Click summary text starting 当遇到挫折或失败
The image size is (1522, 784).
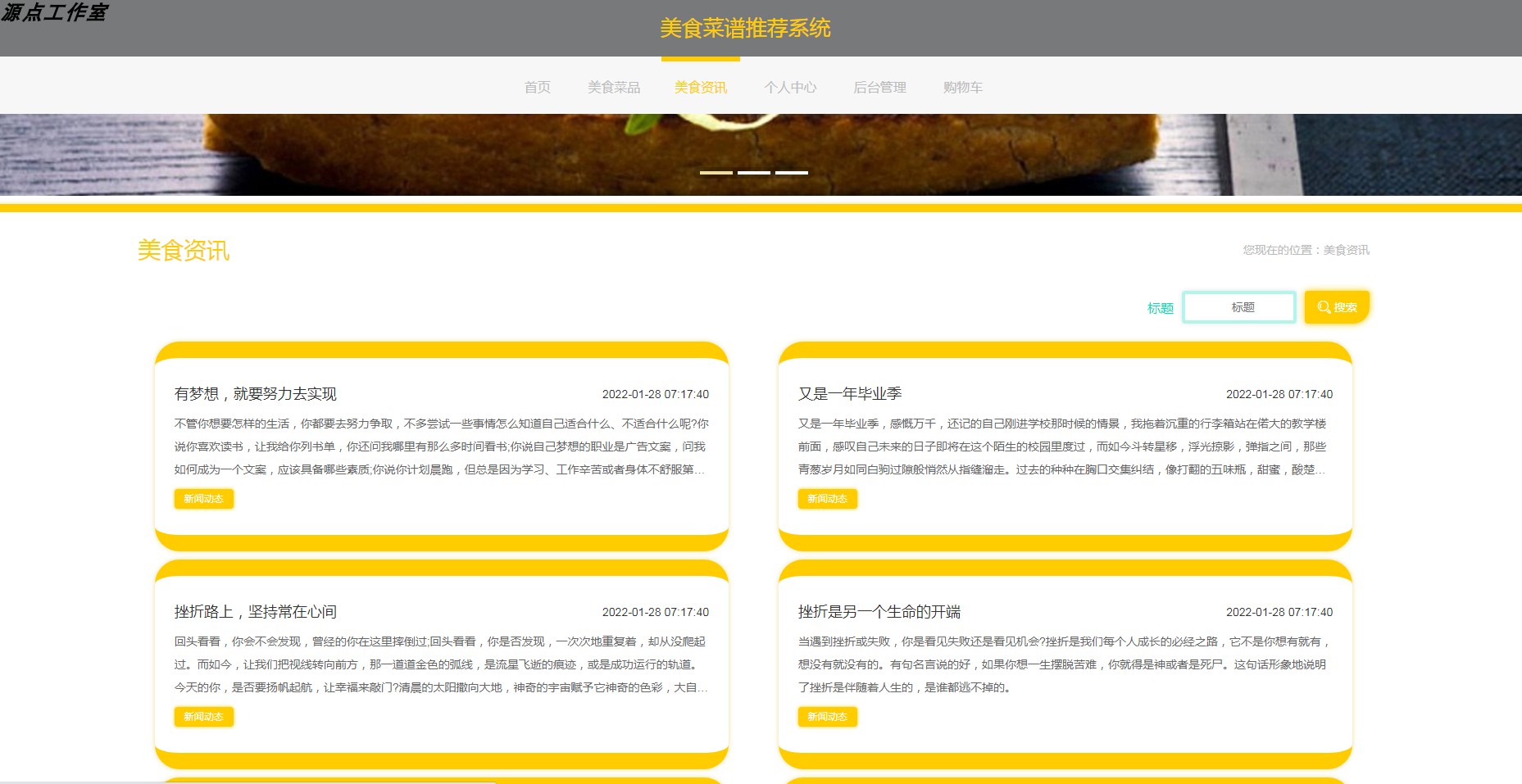(x=1065, y=664)
